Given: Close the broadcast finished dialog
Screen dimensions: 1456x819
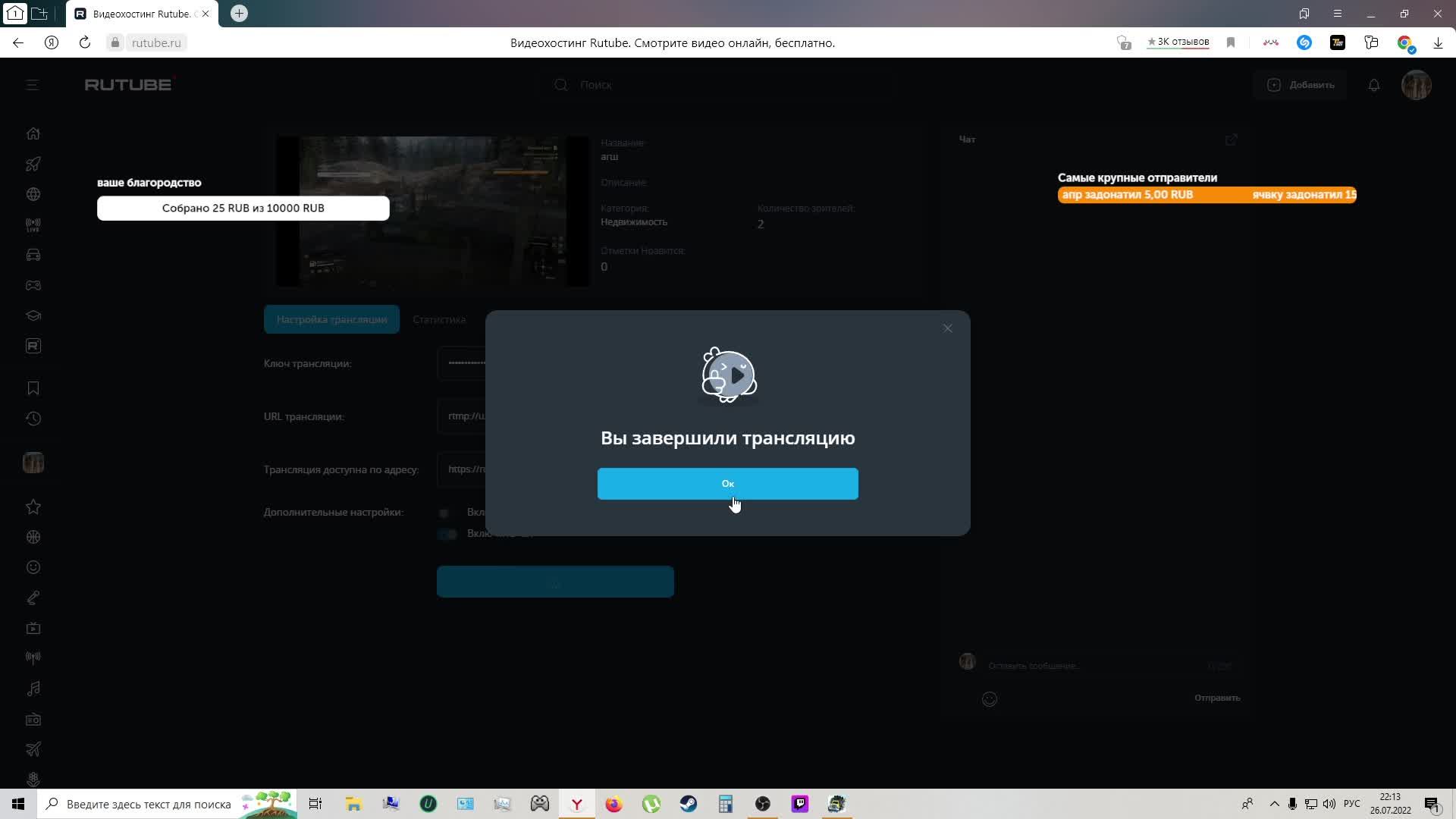Looking at the screenshot, I should pyautogui.click(x=947, y=328).
